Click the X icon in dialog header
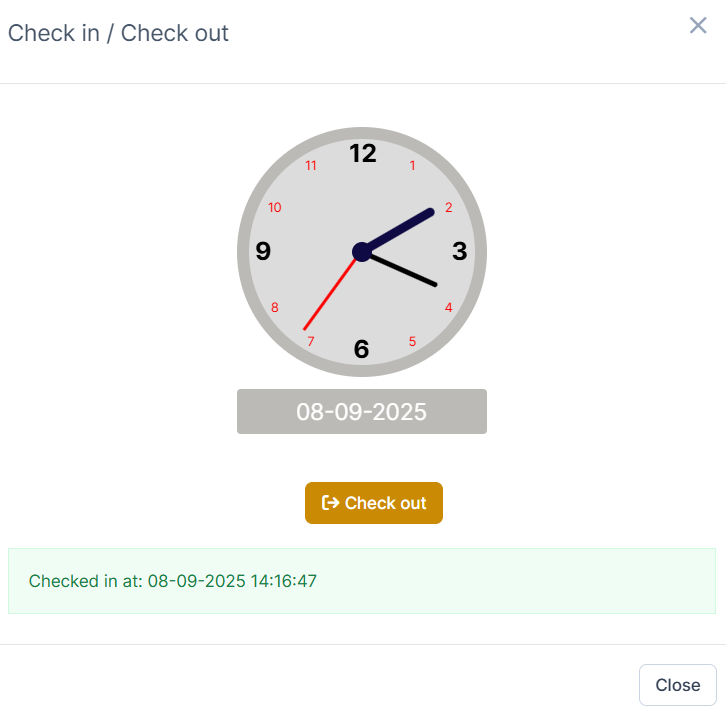Screen dimensions: 726x711 698,26
